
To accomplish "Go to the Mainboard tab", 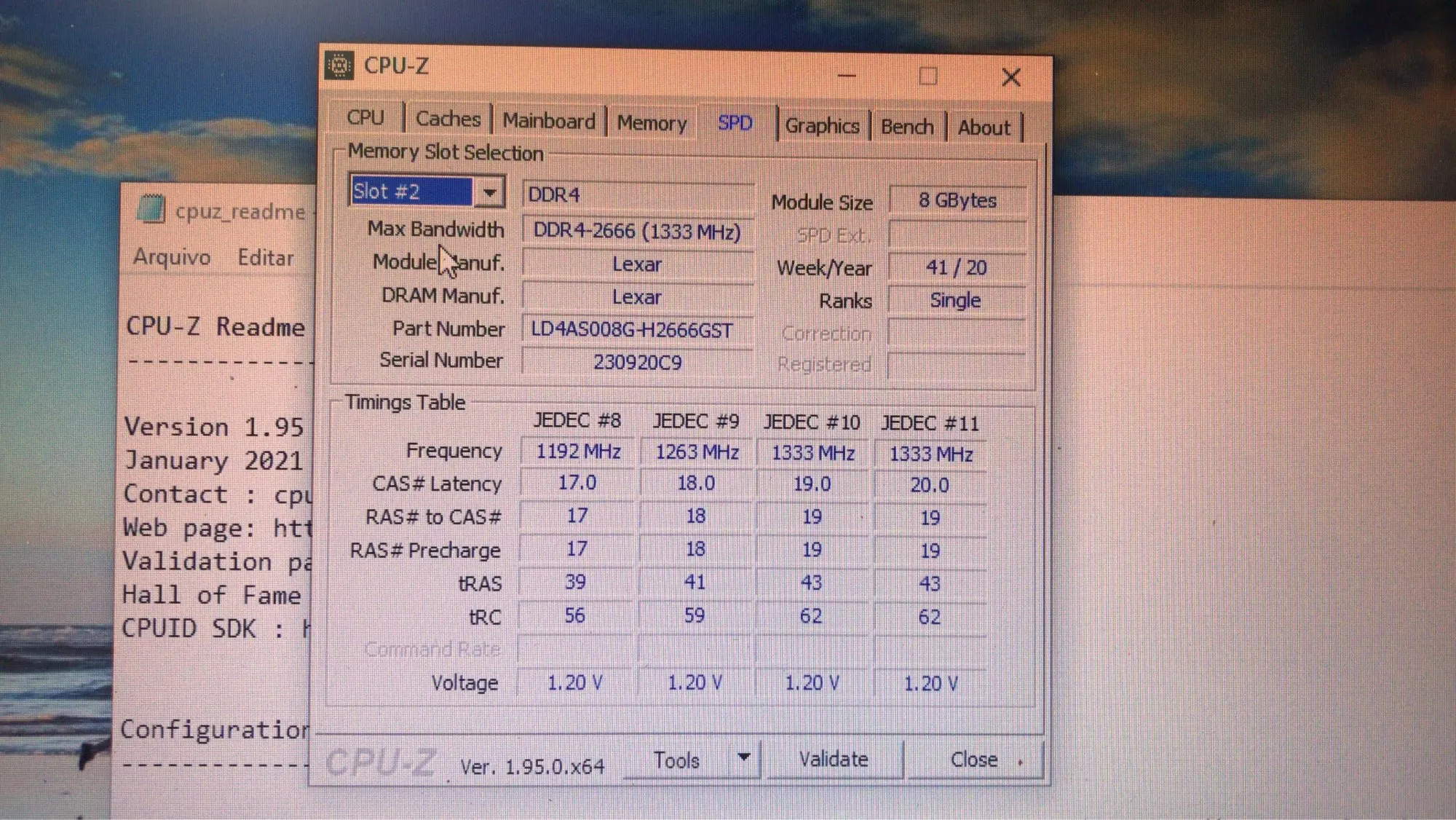I will pyautogui.click(x=549, y=121).
